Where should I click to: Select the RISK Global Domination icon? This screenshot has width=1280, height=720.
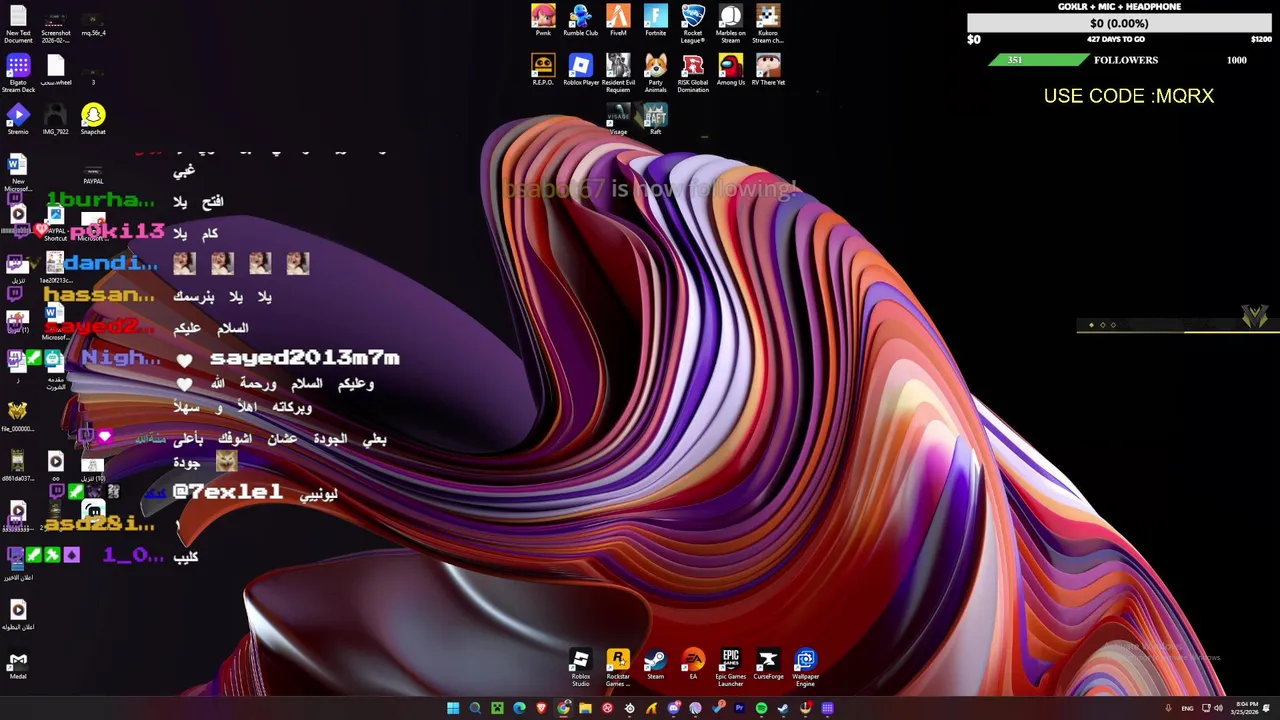(x=693, y=74)
